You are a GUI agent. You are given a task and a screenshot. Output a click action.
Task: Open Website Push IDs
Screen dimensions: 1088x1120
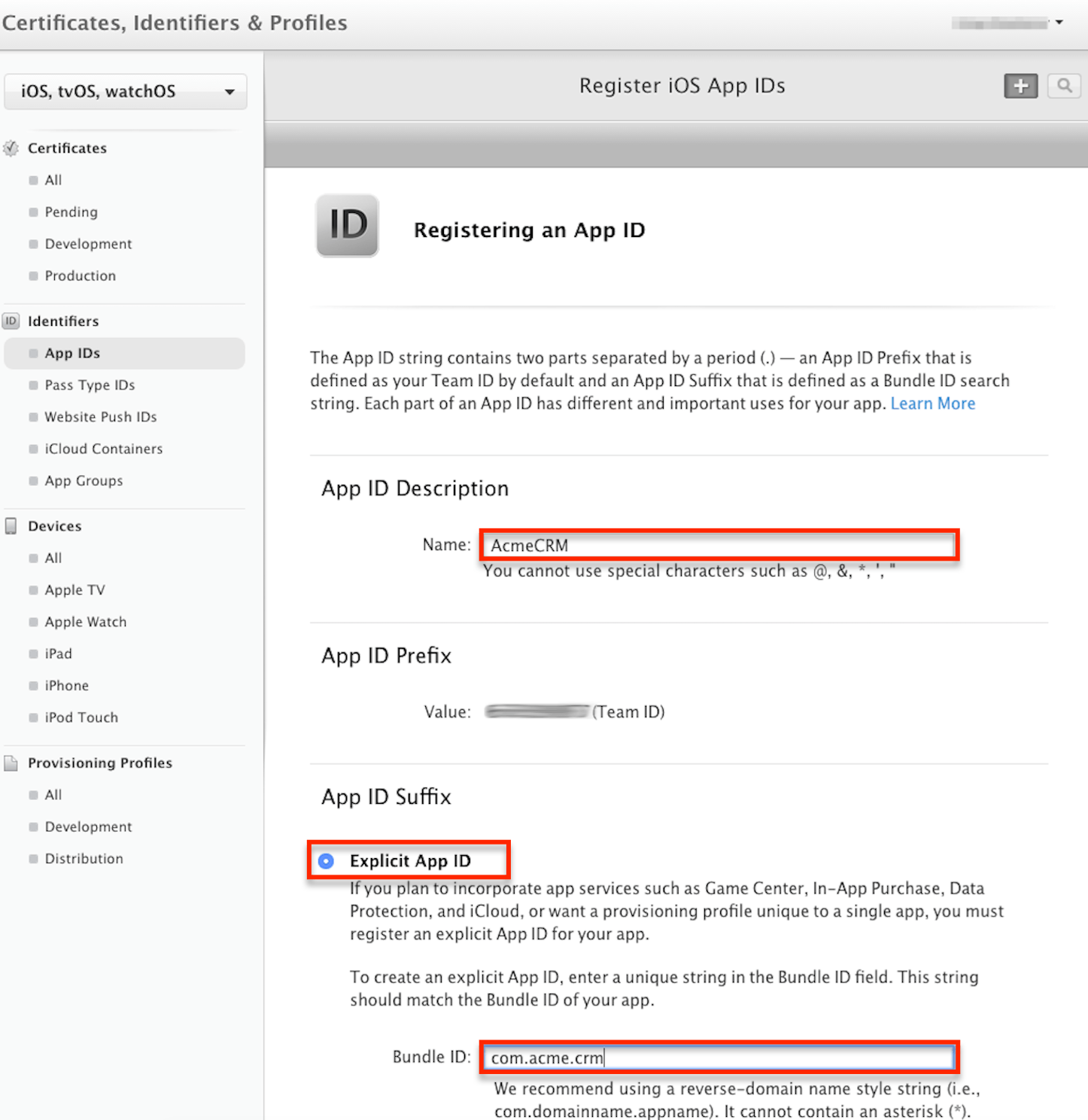pyautogui.click(x=101, y=417)
